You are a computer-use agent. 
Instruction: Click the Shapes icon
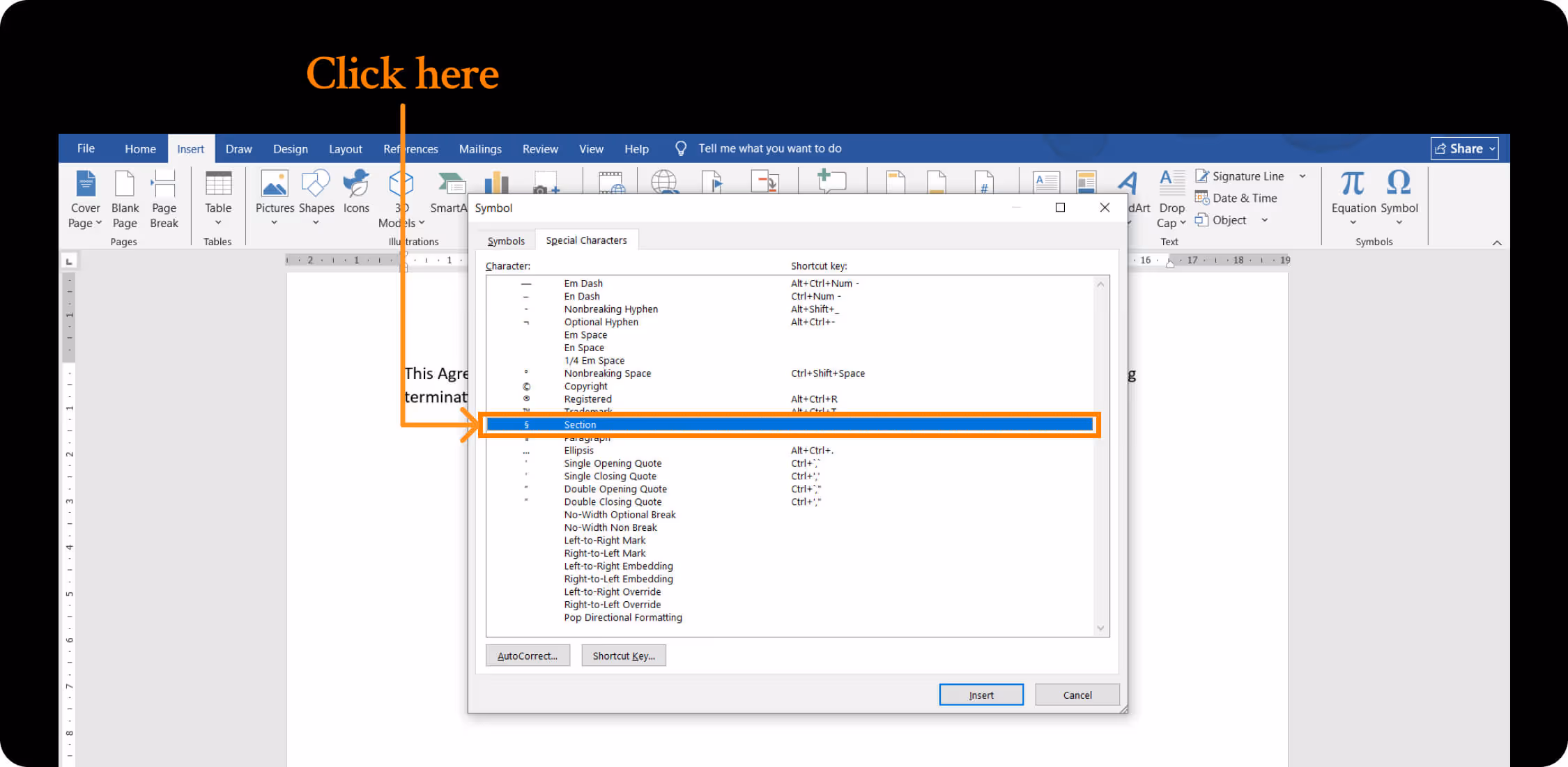click(x=316, y=185)
